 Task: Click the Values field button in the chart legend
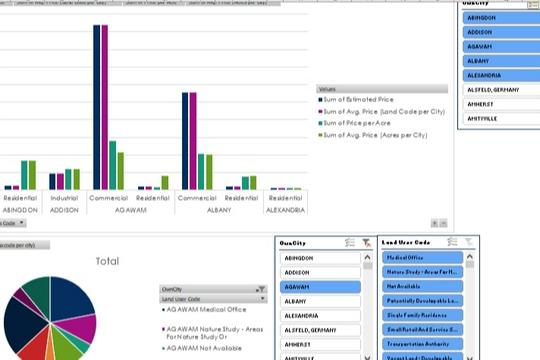pos(382,89)
